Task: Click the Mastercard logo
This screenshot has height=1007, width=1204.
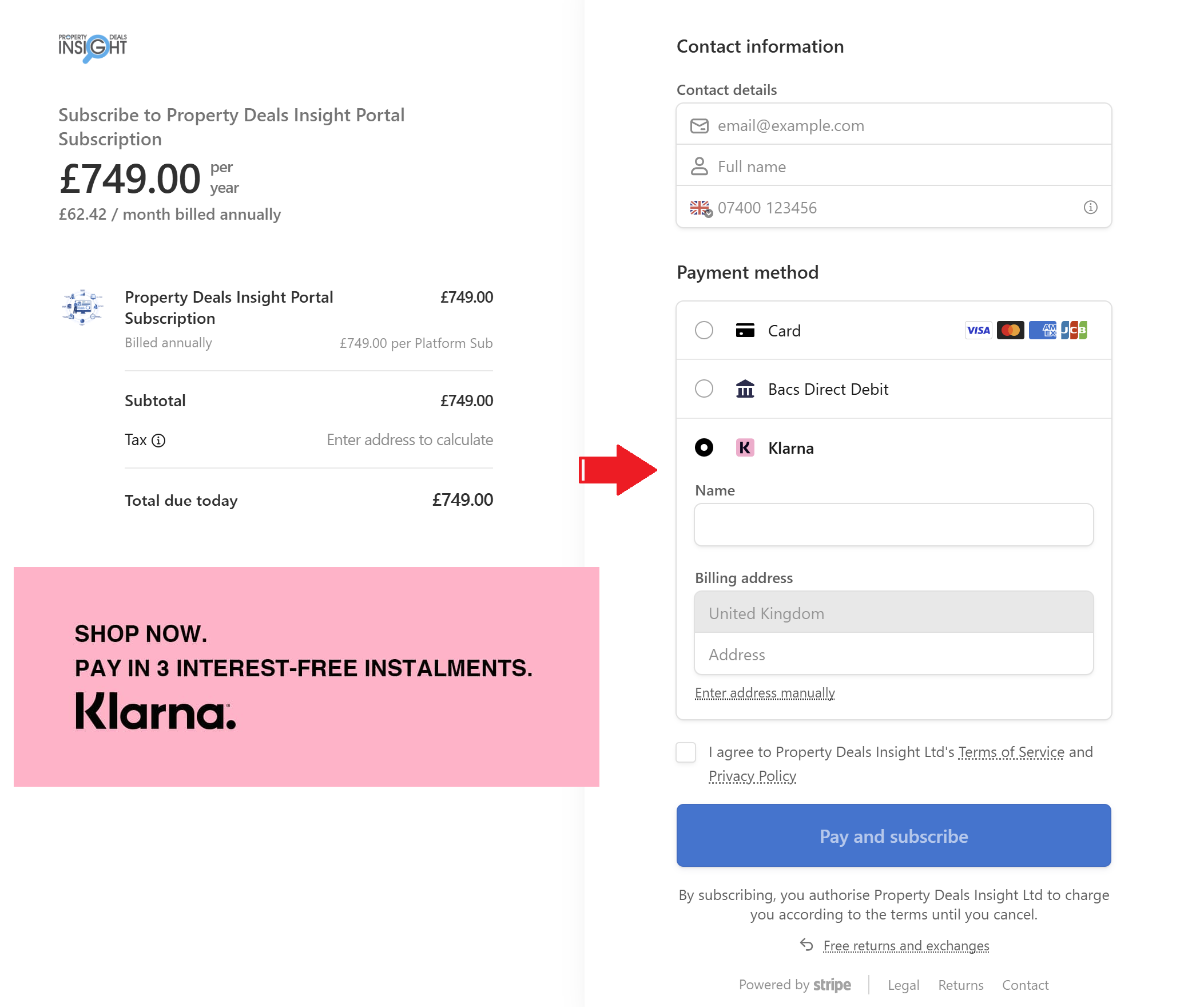Action: coord(1010,330)
